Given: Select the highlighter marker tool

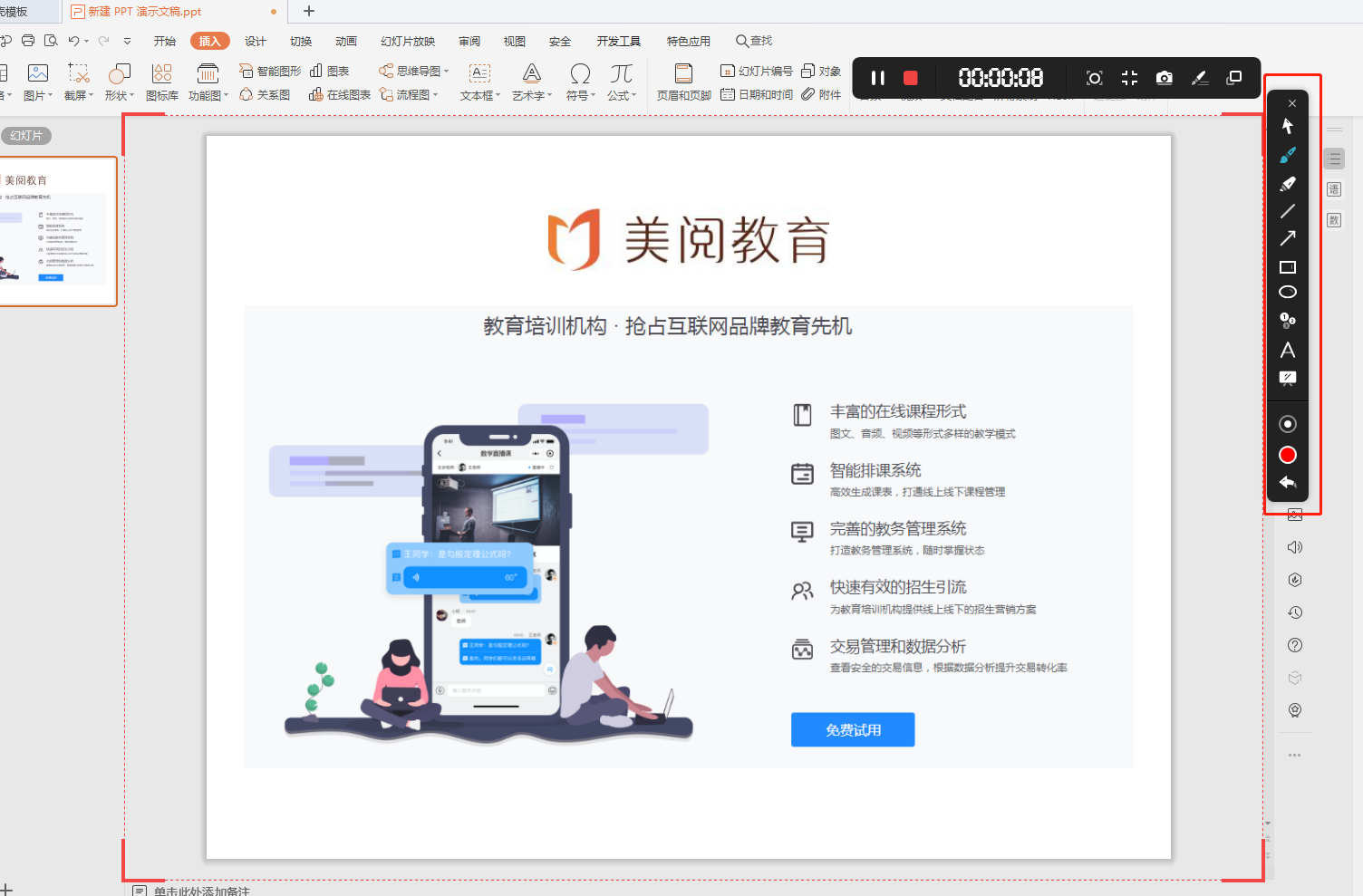Looking at the screenshot, I should 1288,183.
